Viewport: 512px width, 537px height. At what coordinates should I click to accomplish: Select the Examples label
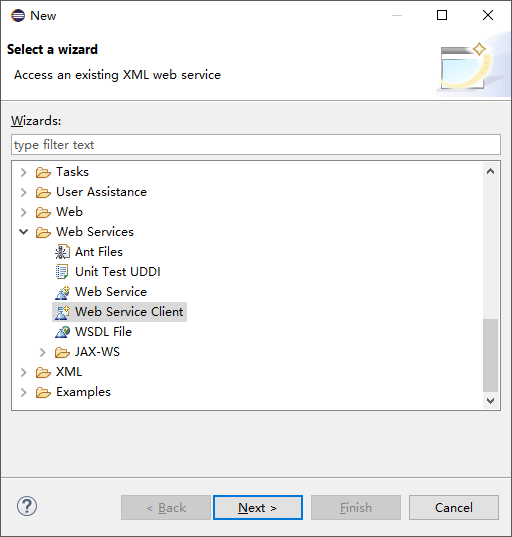[x=84, y=392]
